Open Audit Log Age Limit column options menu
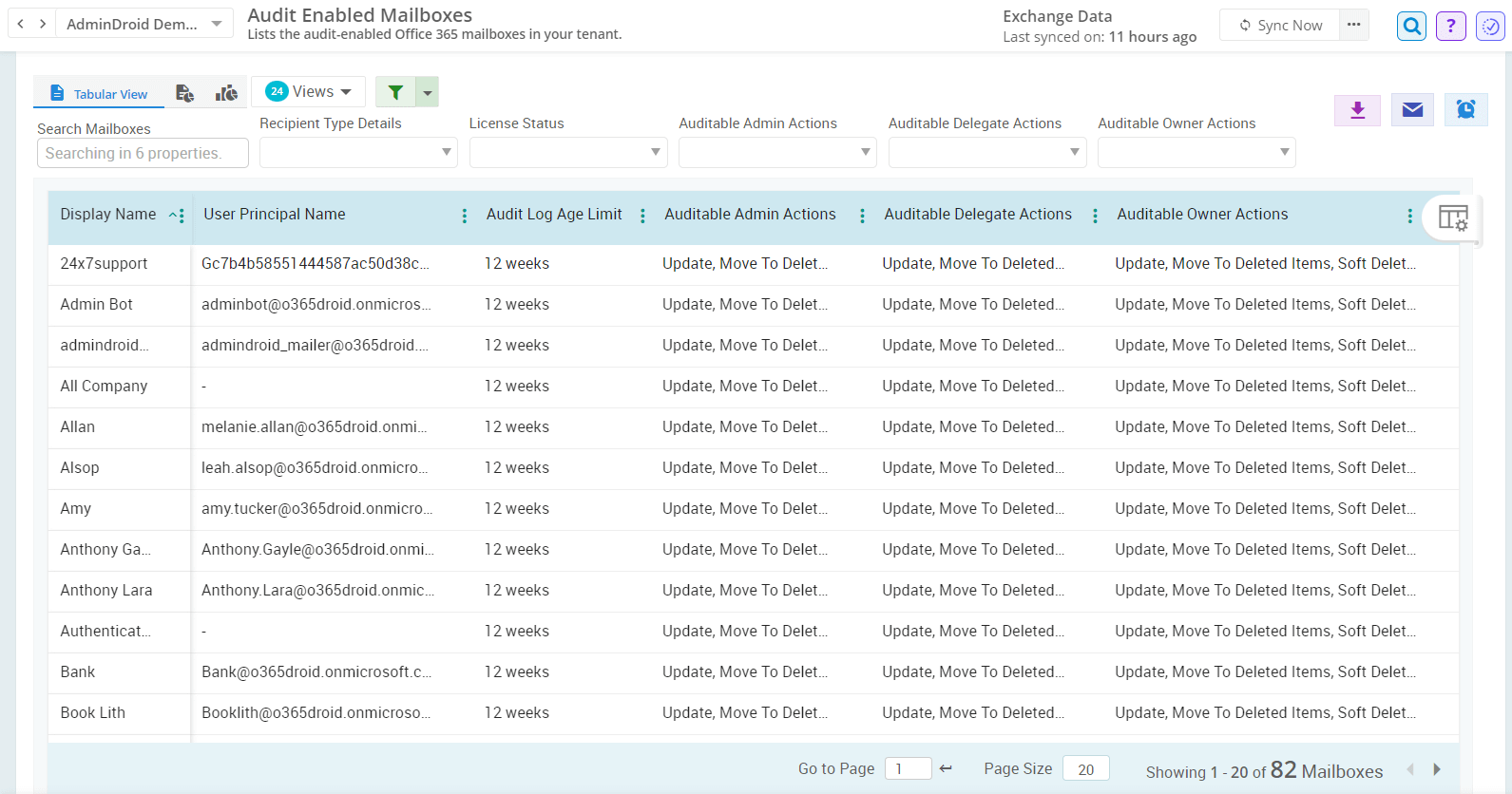1512x794 pixels. [x=643, y=216]
